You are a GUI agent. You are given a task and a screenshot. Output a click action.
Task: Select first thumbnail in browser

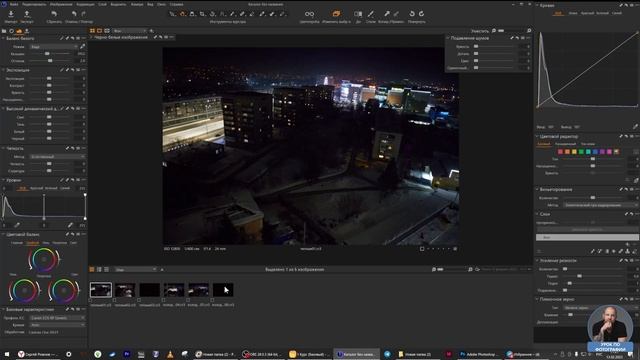pyautogui.click(x=101, y=290)
